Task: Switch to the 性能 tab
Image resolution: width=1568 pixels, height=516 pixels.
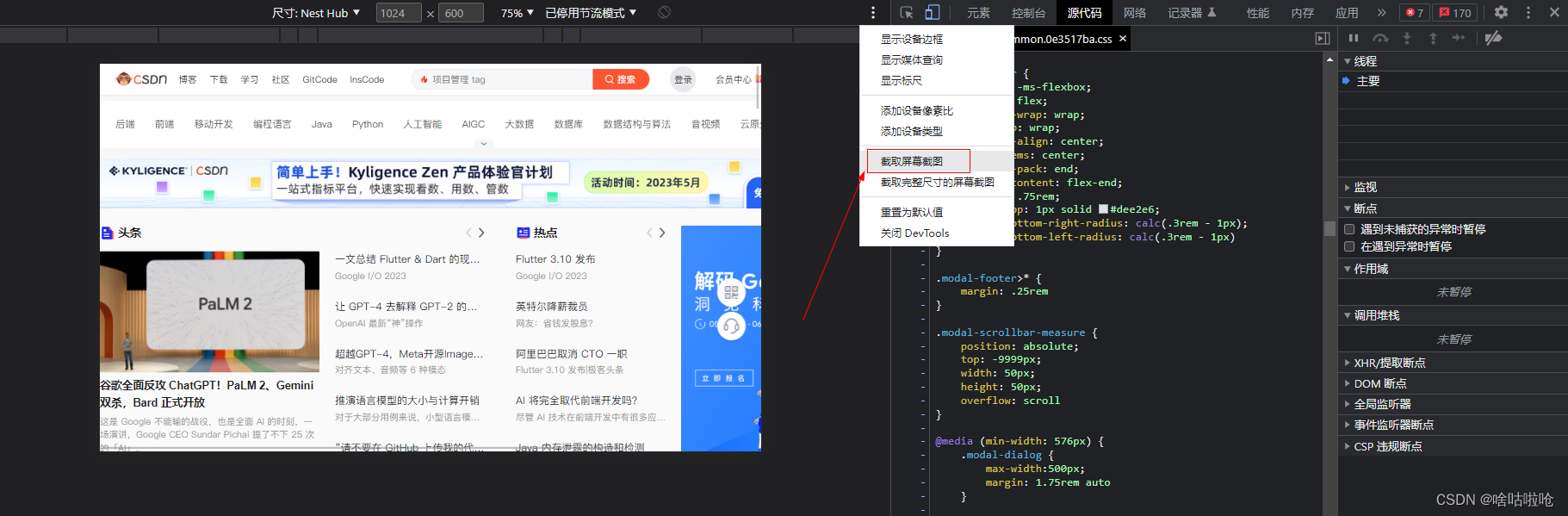Action: [x=1258, y=13]
